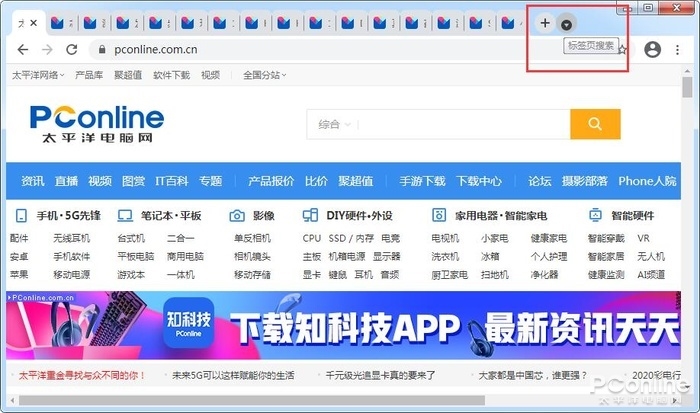
Task: Expand the 综合 search category dropdown
Action: coord(335,124)
